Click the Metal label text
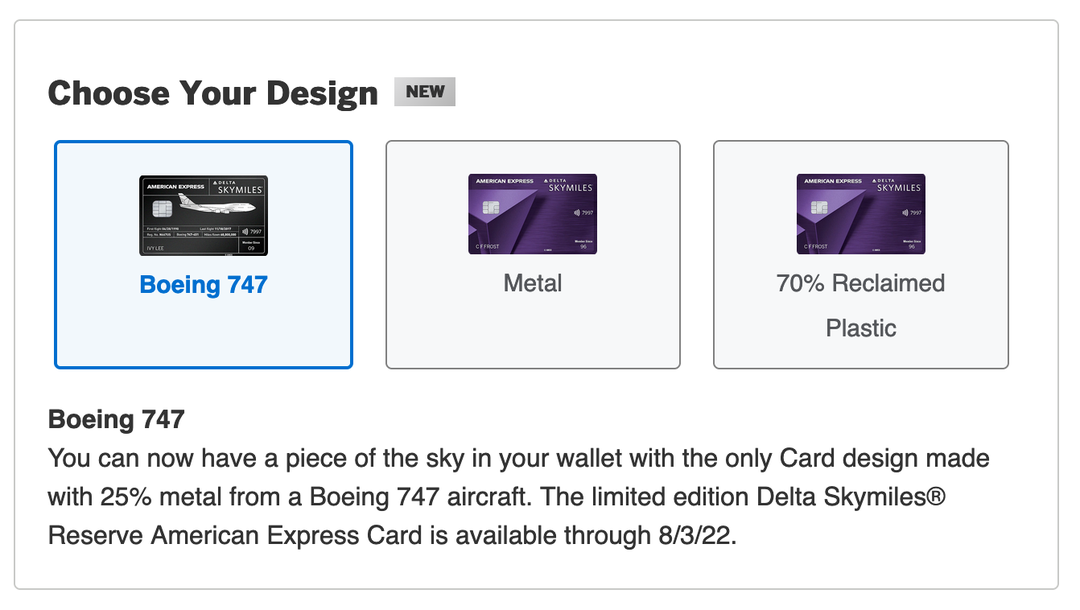The width and height of the screenshot is (1080, 610). click(x=533, y=283)
